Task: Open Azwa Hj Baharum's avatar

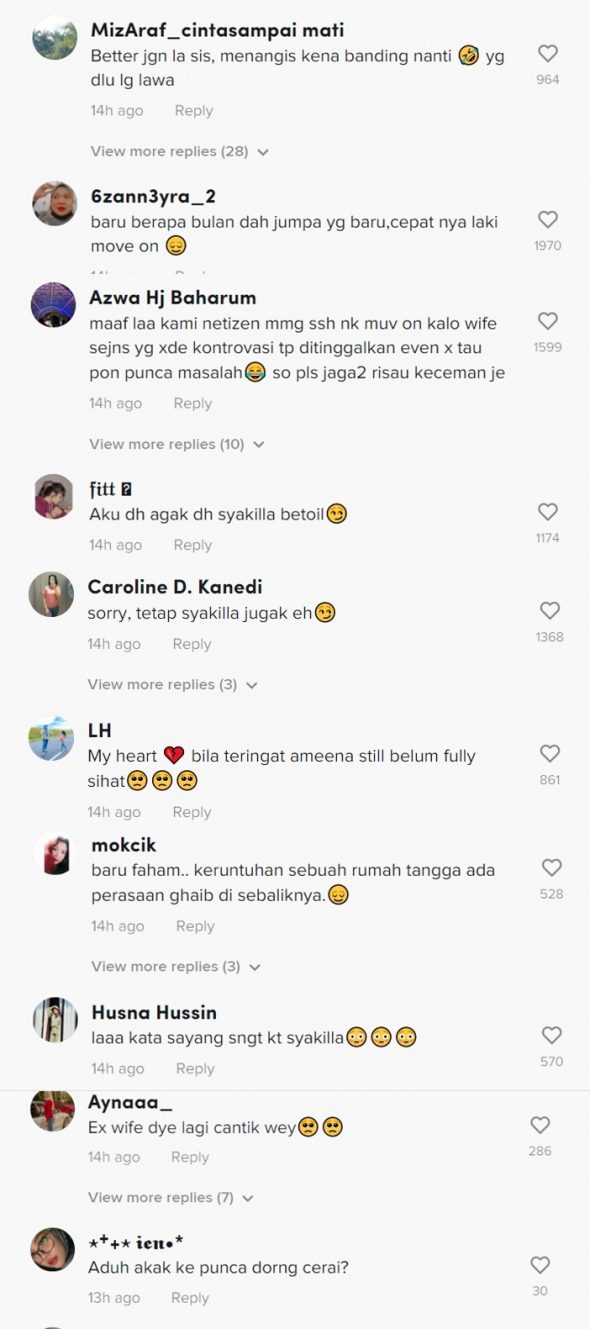Action: (x=53, y=304)
